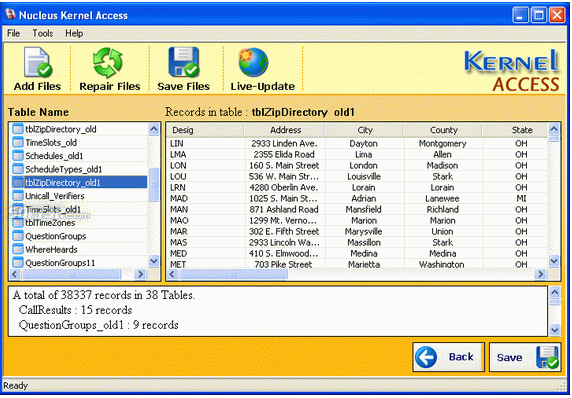The width and height of the screenshot is (572, 398).
Task: Click the Address column header
Action: 284,130
